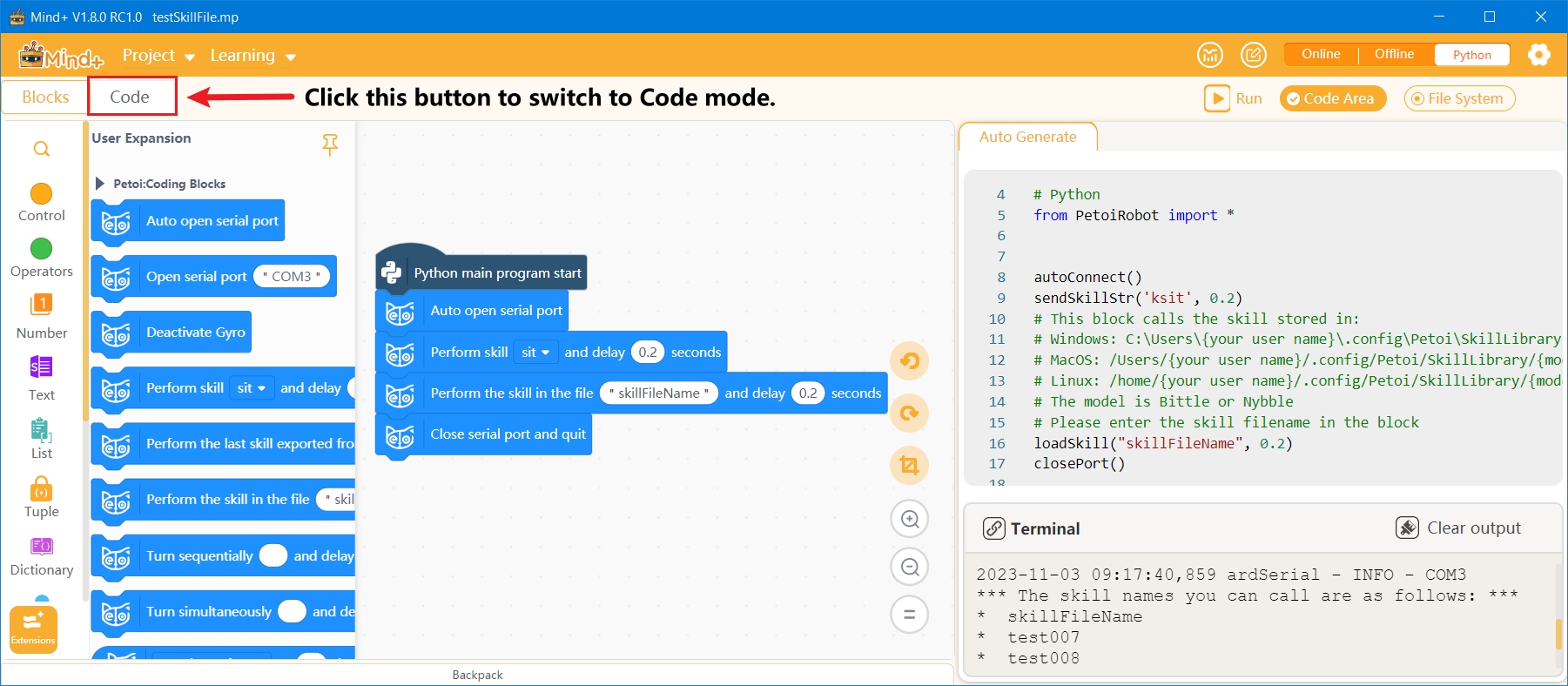Click the crop screenshot icon on canvas
The width and height of the screenshot is (1568, 686).
tap(910, 465)
